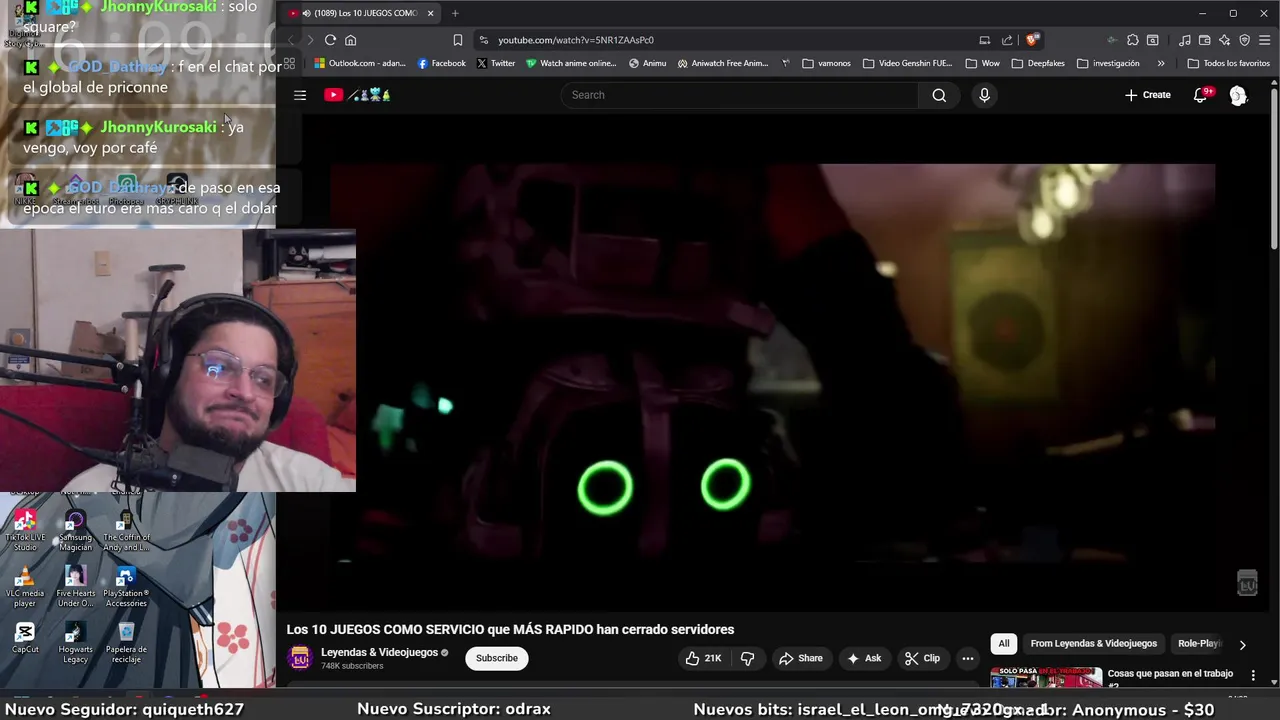Viewport: 1280px width, 720px height.
Task: Show more video actions via three dots
Action: pos(967,658)
